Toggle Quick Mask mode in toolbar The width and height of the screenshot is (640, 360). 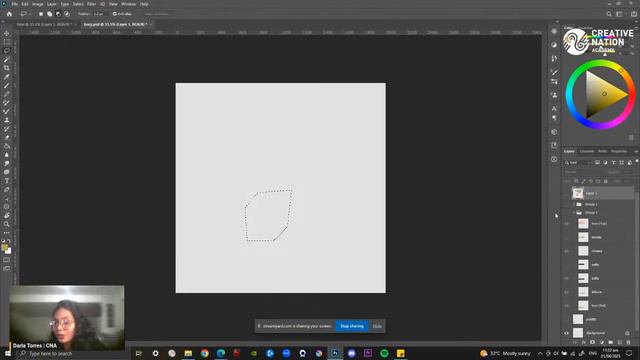click(x=7, y=260)
